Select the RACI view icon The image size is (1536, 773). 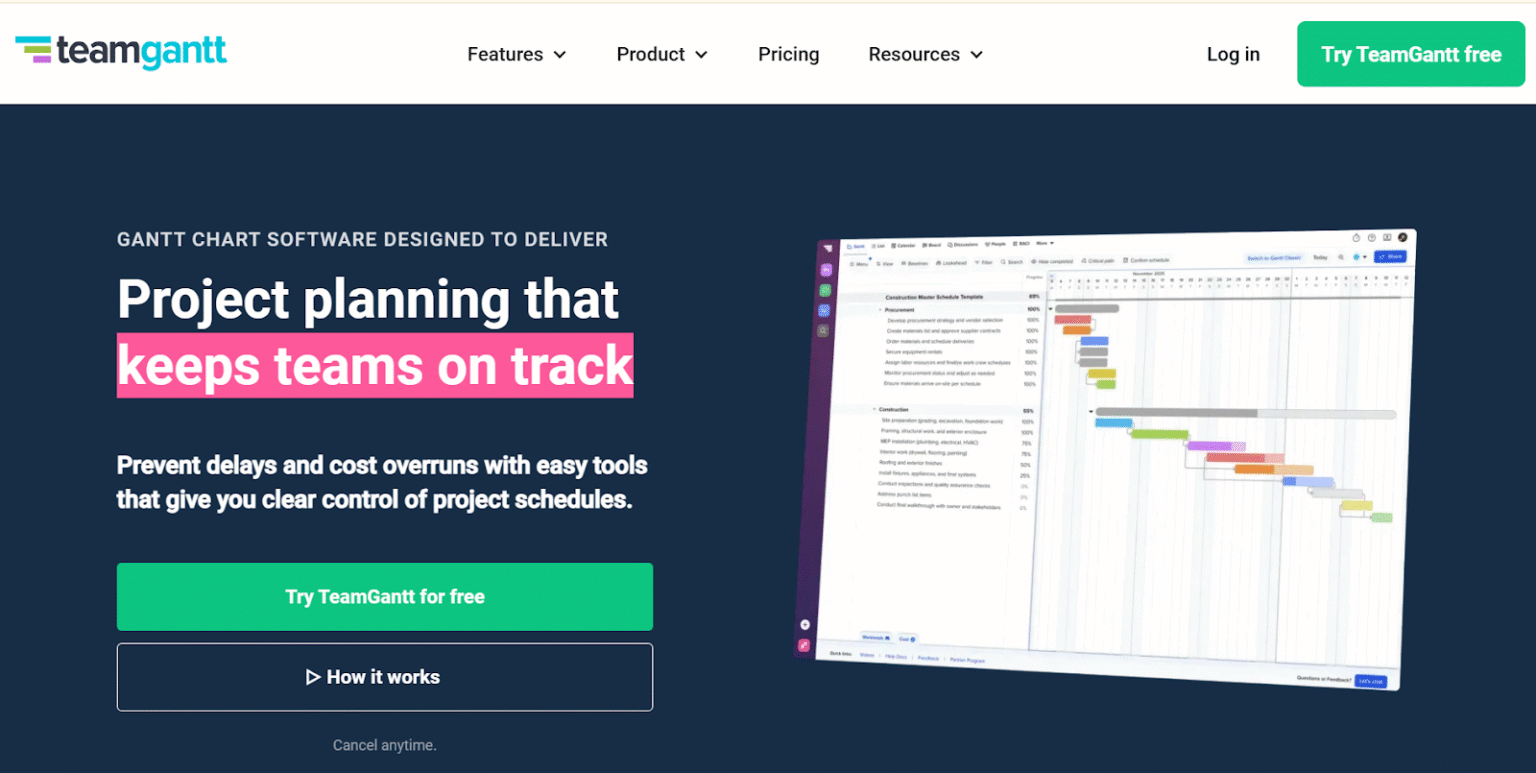1021,243
